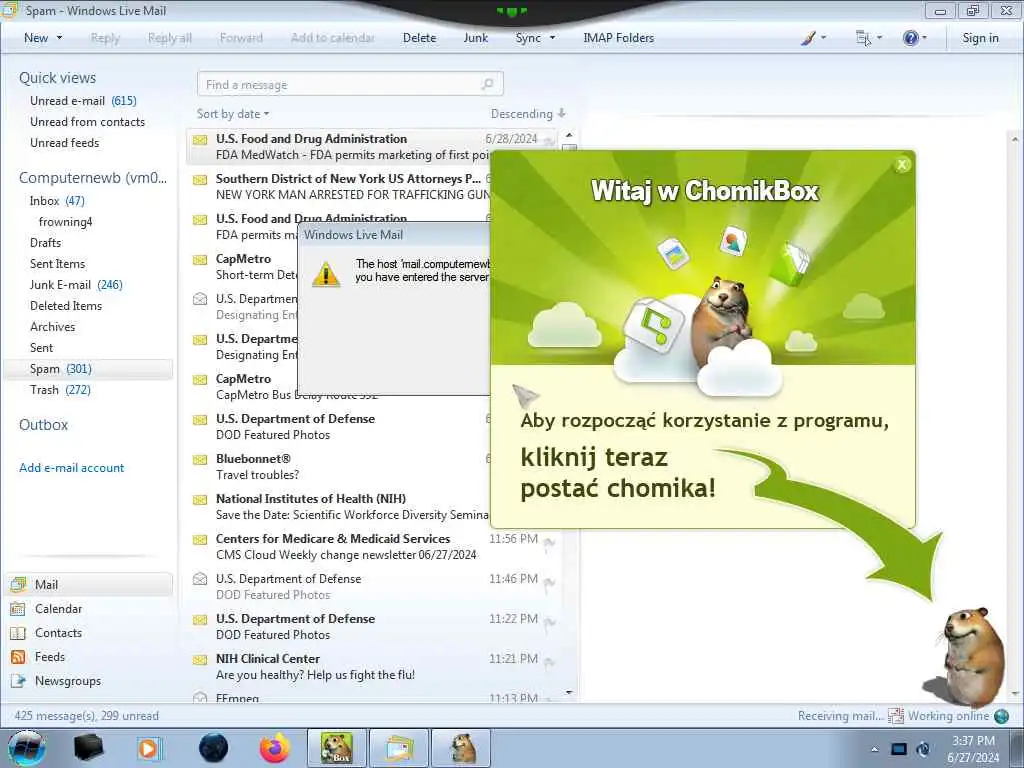Toggle Descending sort order

pyautogui.click(x=528, y=114)
